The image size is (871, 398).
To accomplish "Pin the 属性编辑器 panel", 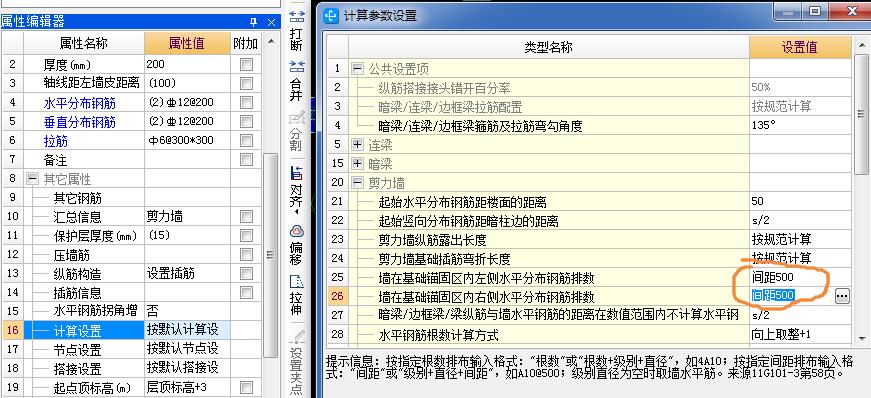I will coord(253,22).
